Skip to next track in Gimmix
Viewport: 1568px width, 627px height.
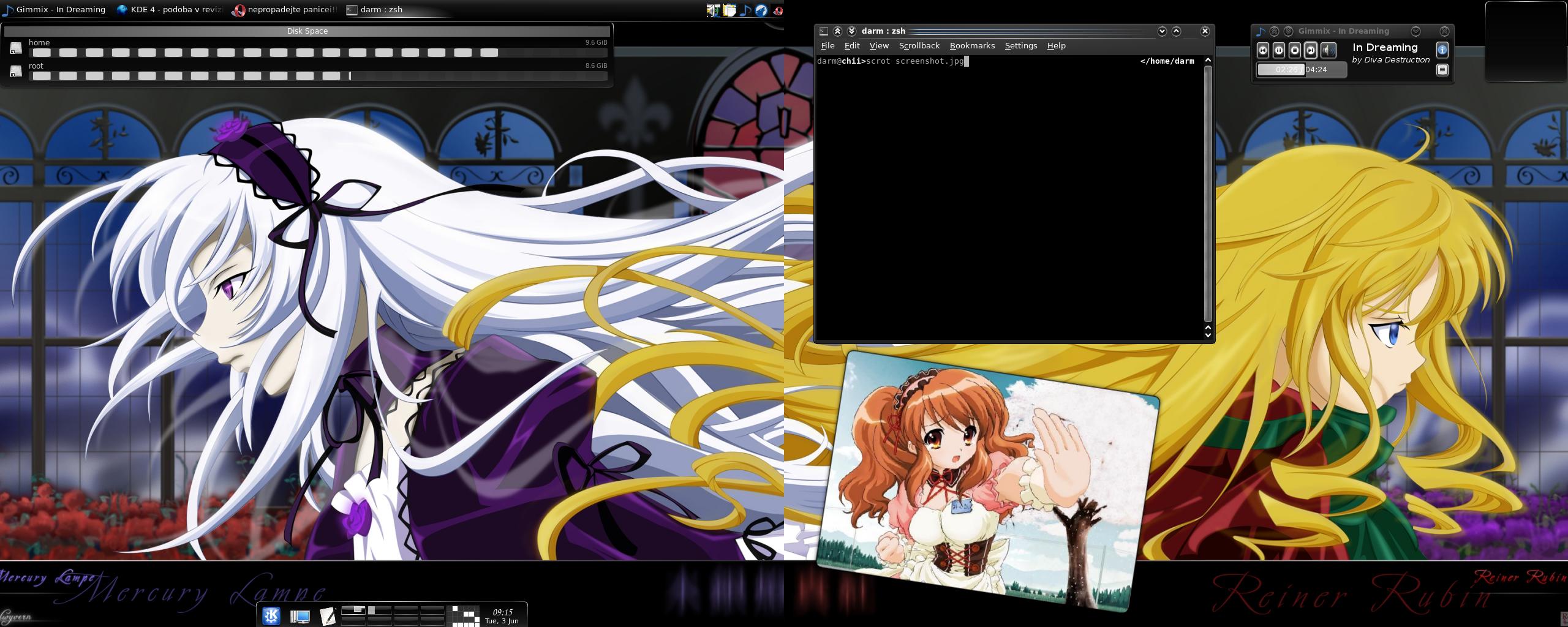pos(1311,50)
